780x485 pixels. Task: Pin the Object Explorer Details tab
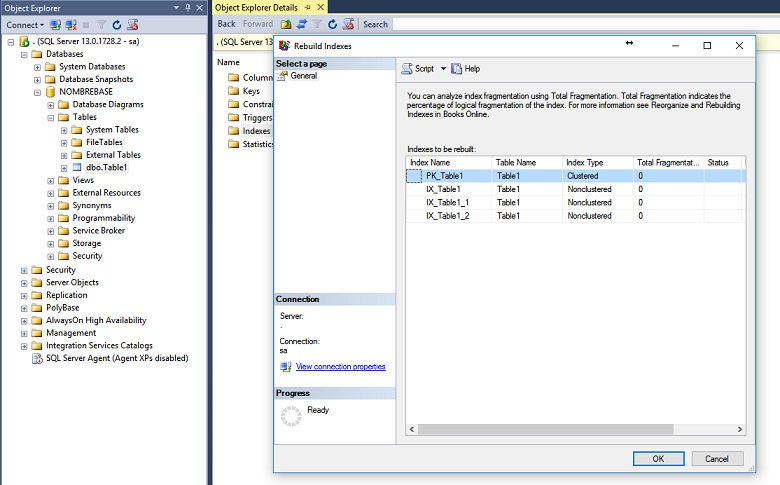pos(307,7)
